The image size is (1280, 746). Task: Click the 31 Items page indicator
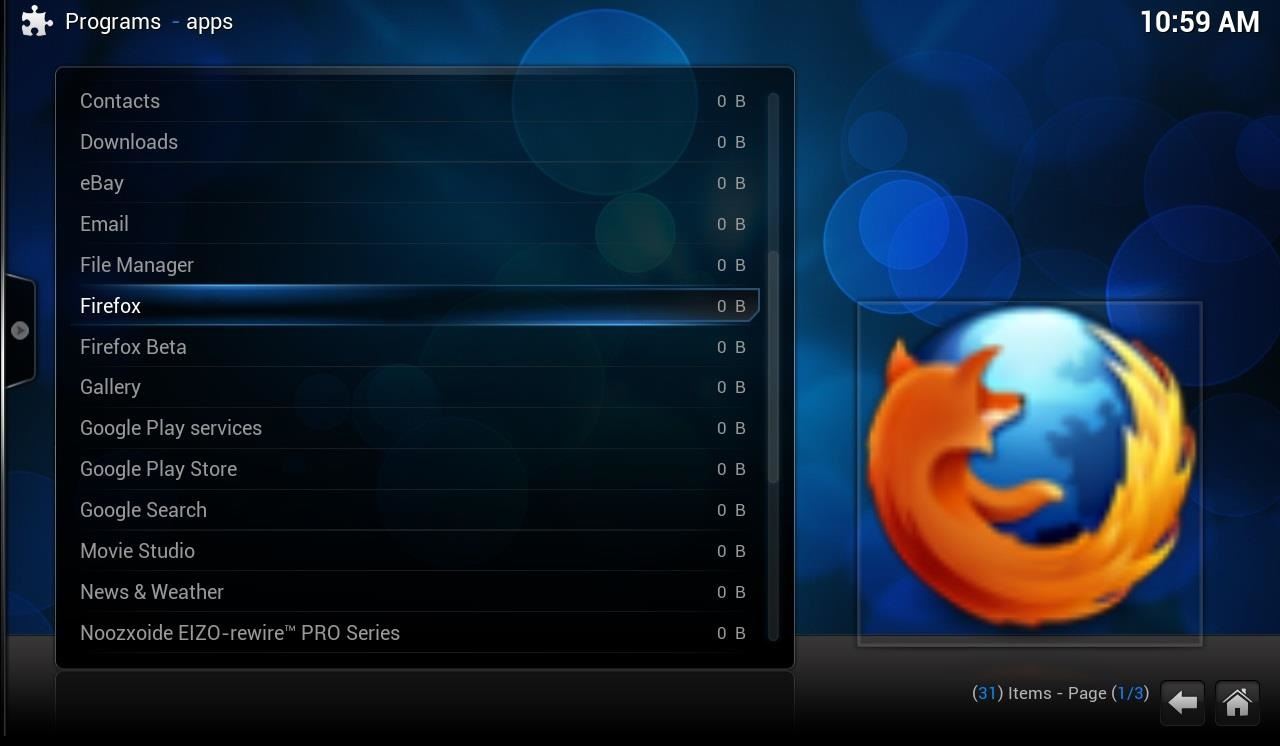(1060, 693)
